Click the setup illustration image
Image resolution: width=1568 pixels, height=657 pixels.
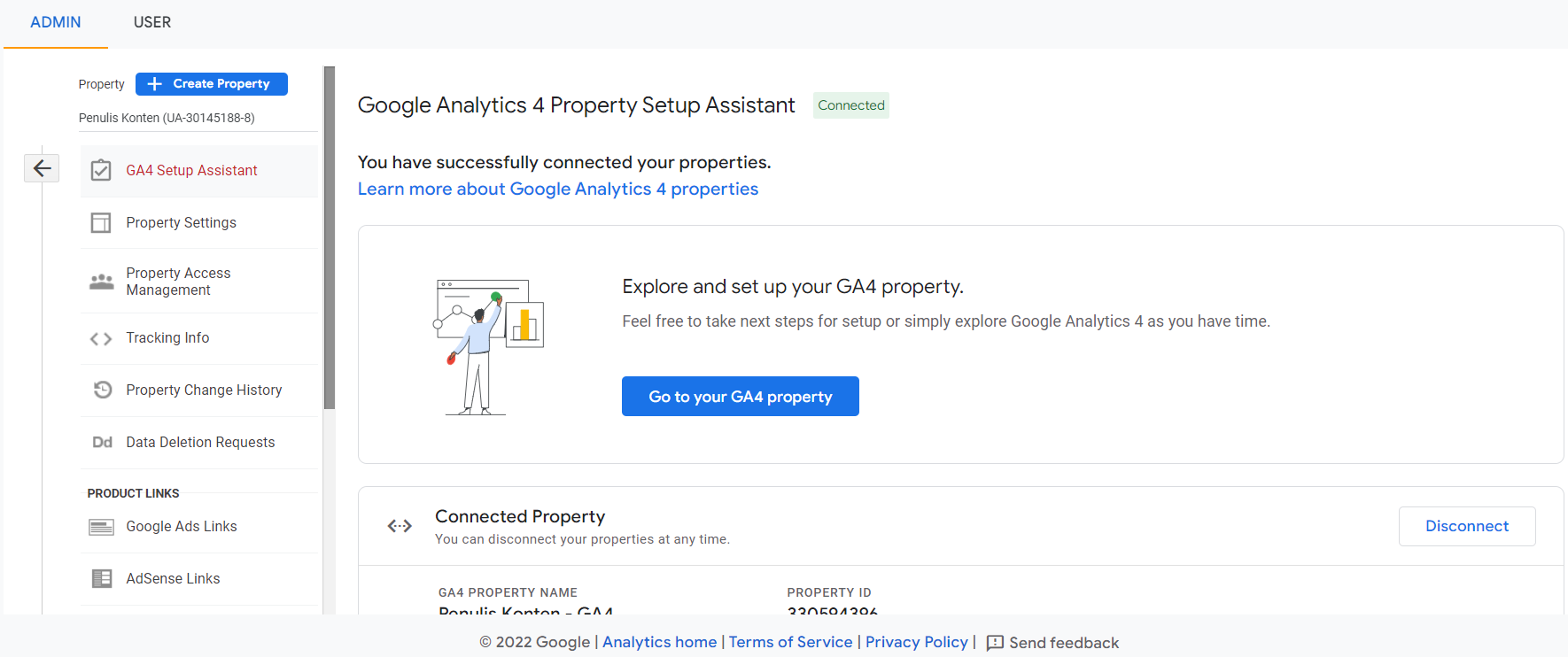click(488, 346)
